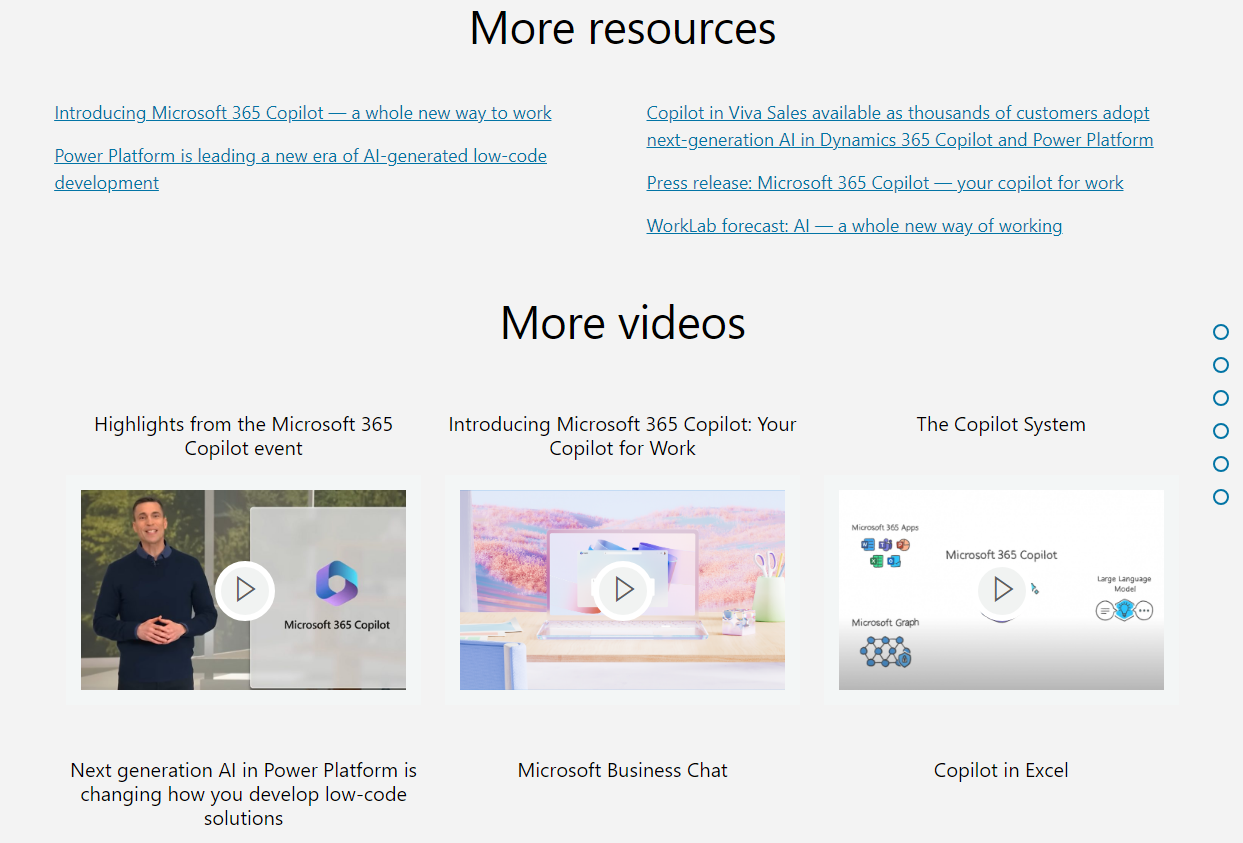Play the Introducing Microsoft 365 Copilot video
Image resolution: width=1243 pixels, height=843 pixels.
click(623, 590)
